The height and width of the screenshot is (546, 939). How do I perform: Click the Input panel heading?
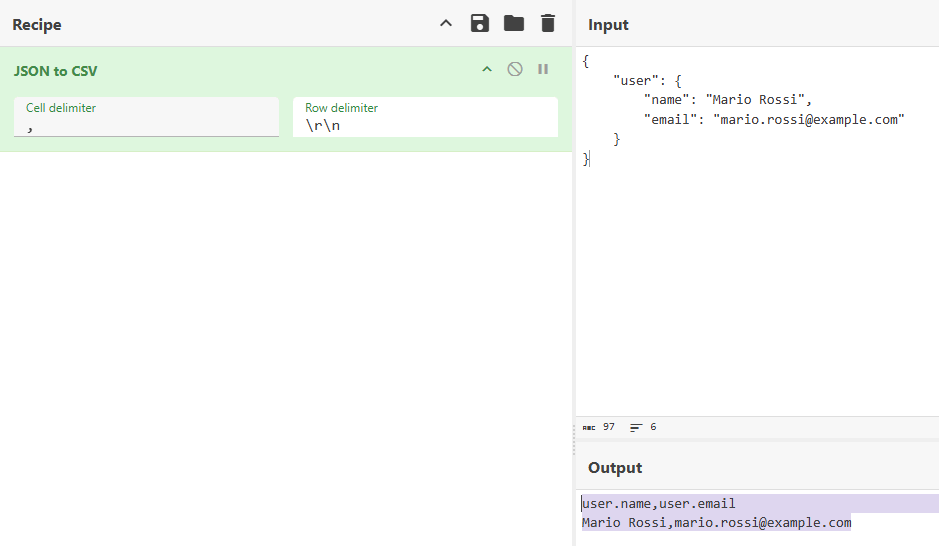[x=608, y=25]
